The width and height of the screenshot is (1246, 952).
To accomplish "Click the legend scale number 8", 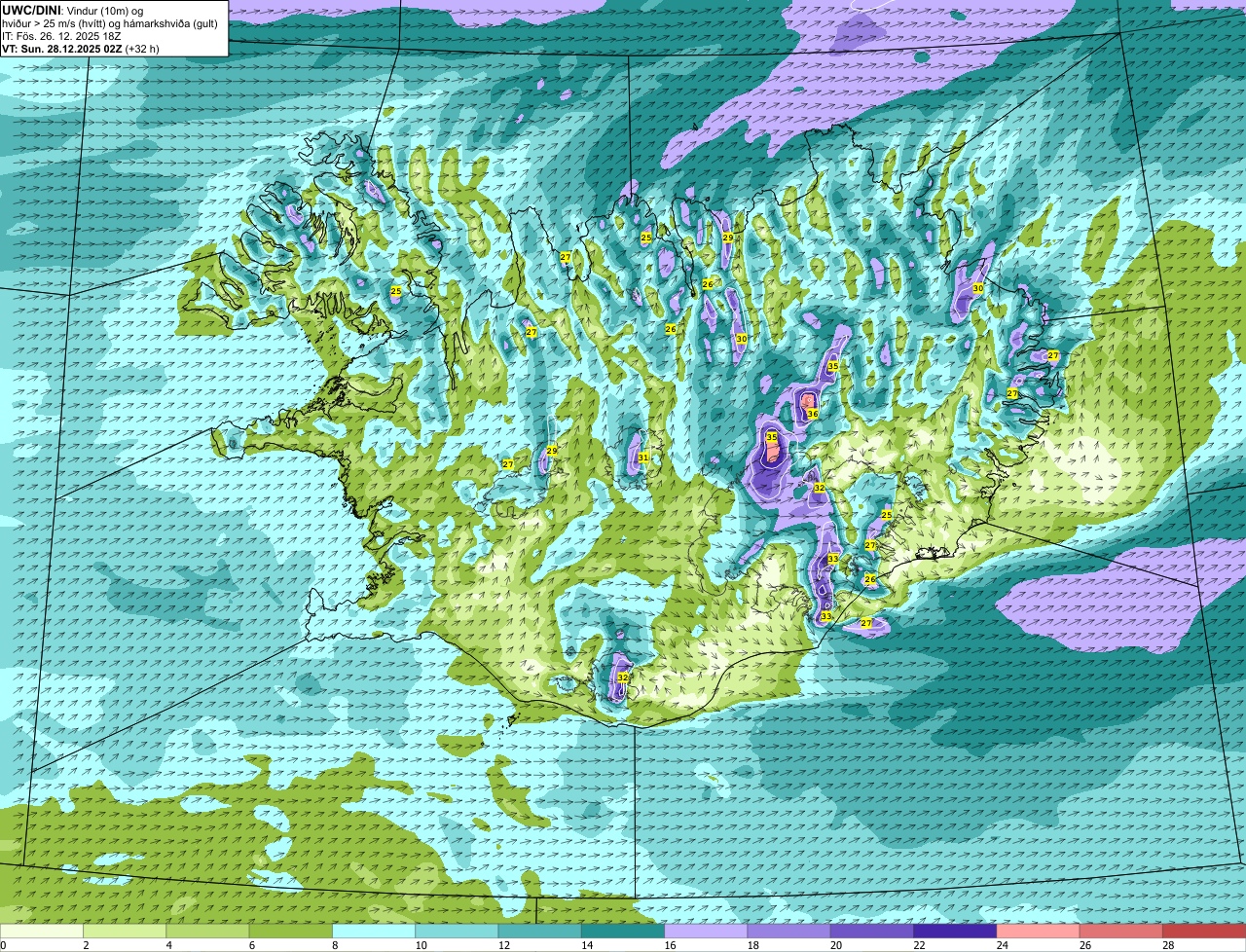I will tap(335, 945).
